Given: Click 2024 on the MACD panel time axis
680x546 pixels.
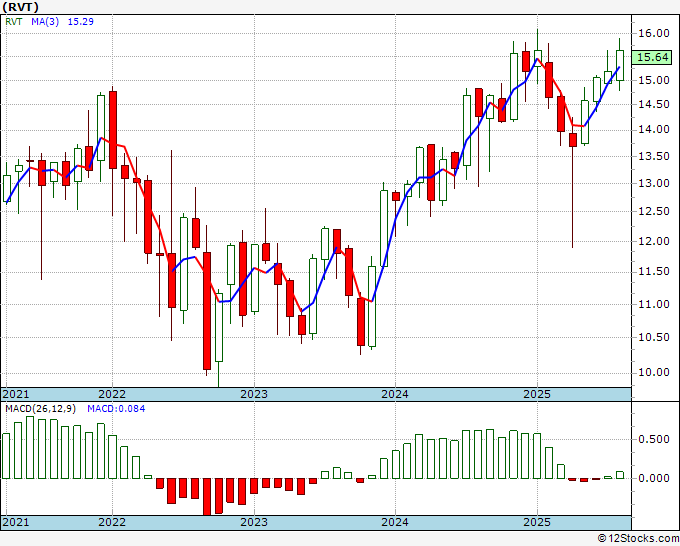Looking at the screenshot, I should coord(395,522).
